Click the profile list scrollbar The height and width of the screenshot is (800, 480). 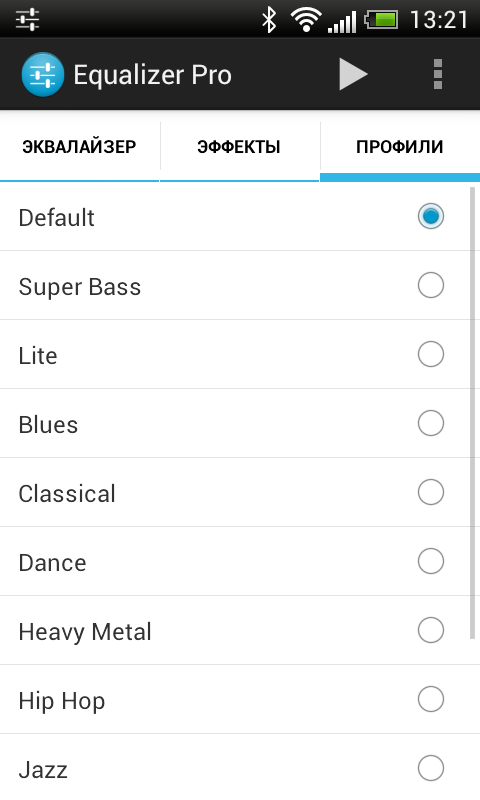click(x=472, y=413)
